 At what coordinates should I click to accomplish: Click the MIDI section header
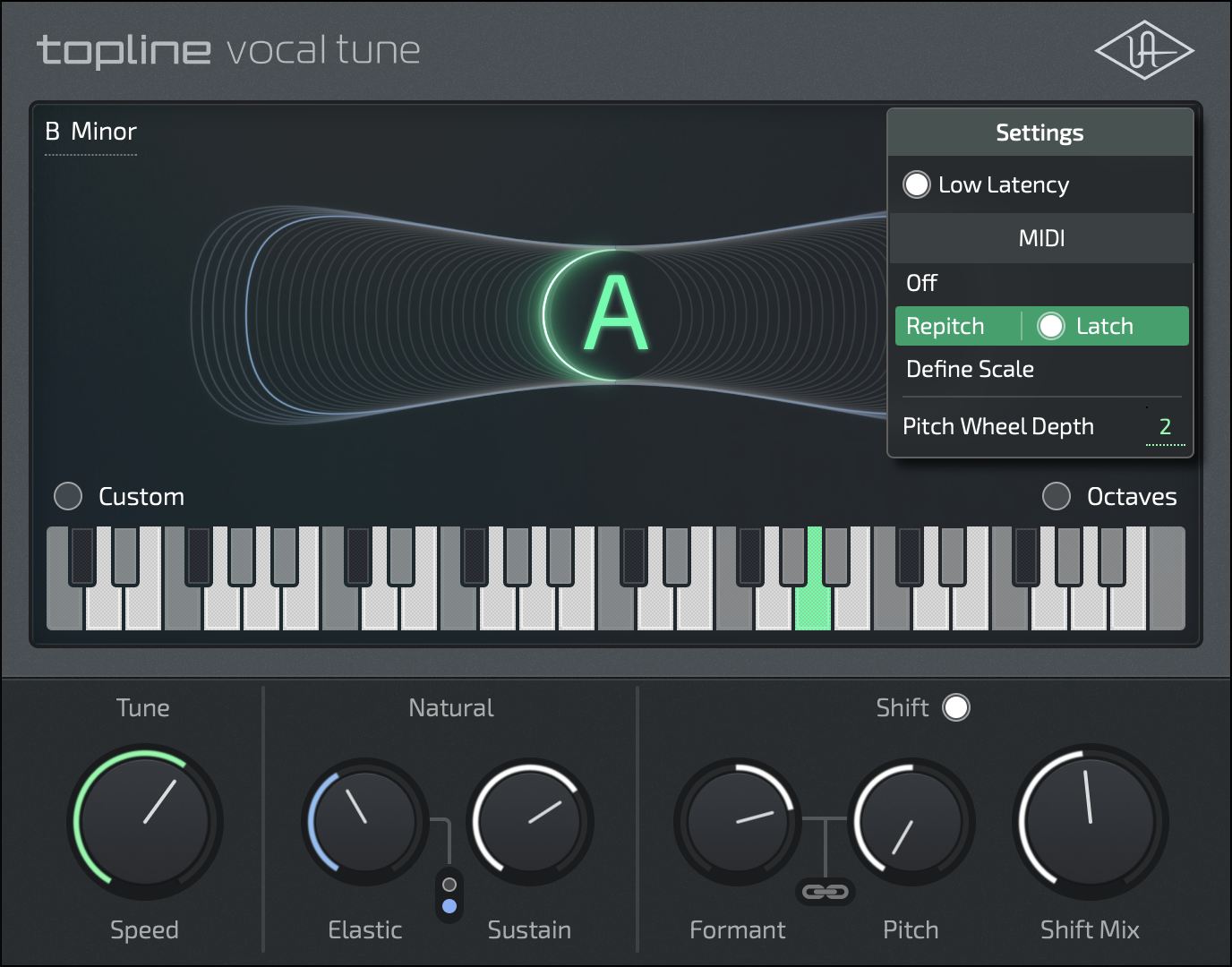(1040, 238)
